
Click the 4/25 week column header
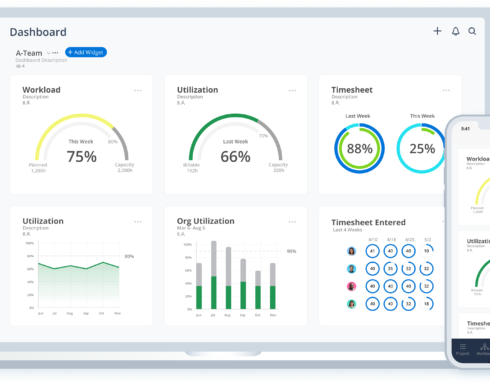tap(410, 240)
